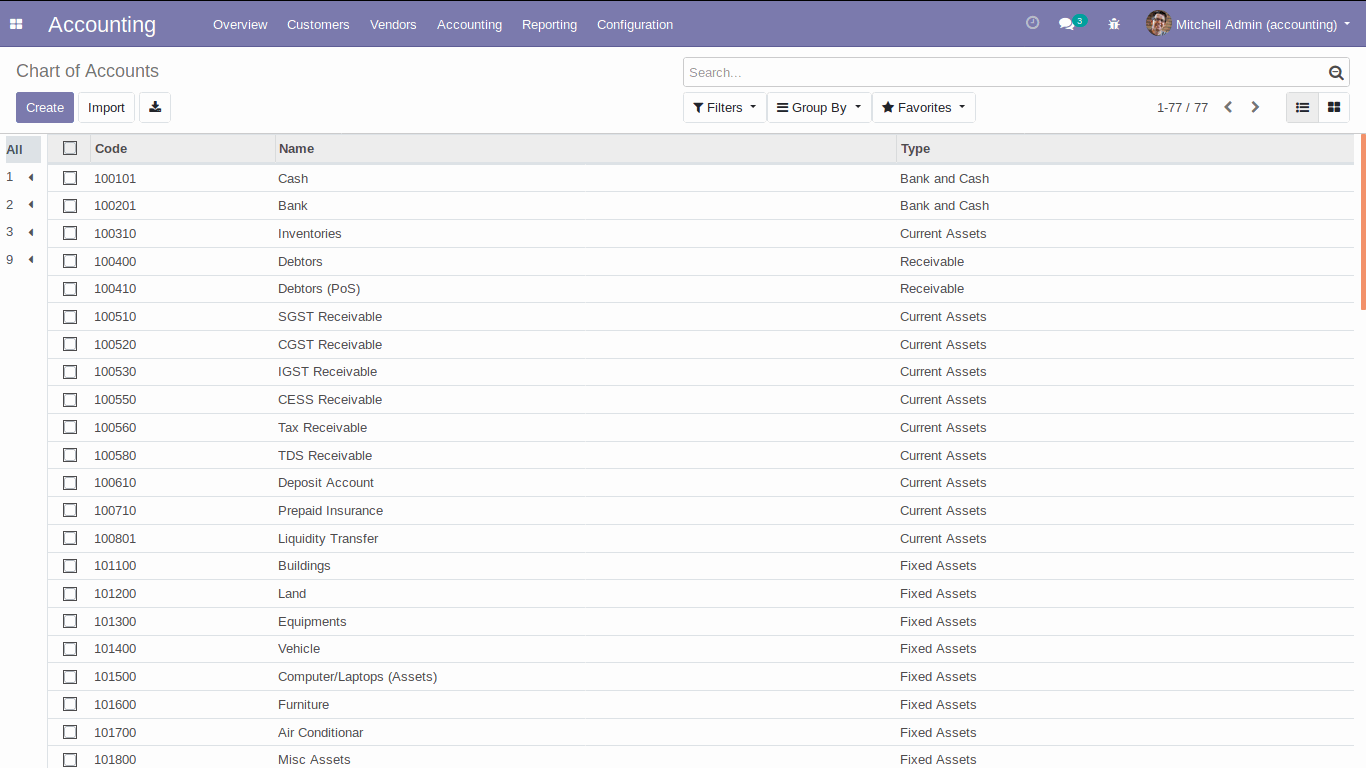The height and width of the screenshot is (768, 1366).
Task: Expand account group 1 arrow
Action: (31, 177)
